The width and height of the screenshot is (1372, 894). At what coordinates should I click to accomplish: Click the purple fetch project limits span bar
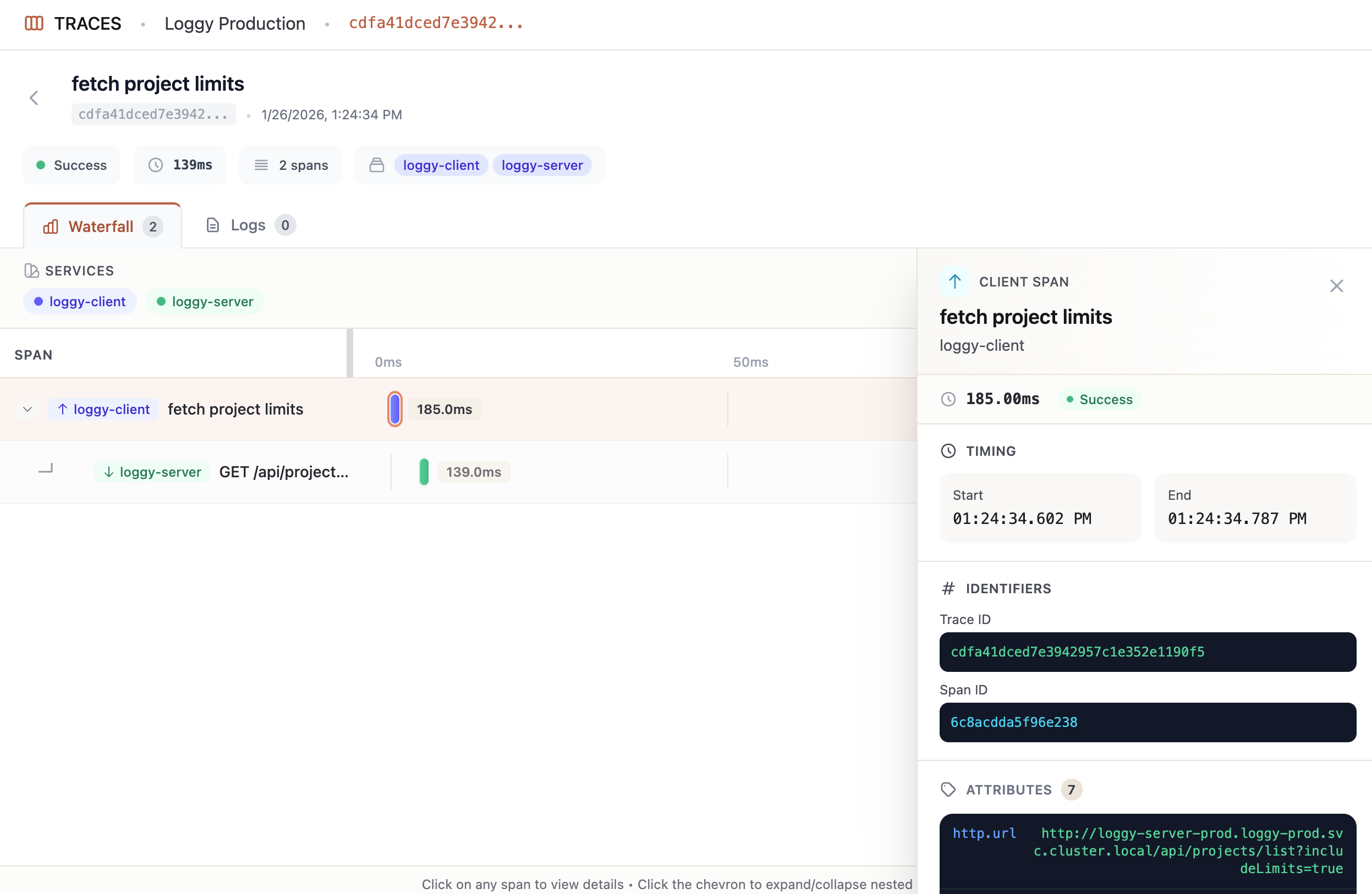[x=395, y=409]
